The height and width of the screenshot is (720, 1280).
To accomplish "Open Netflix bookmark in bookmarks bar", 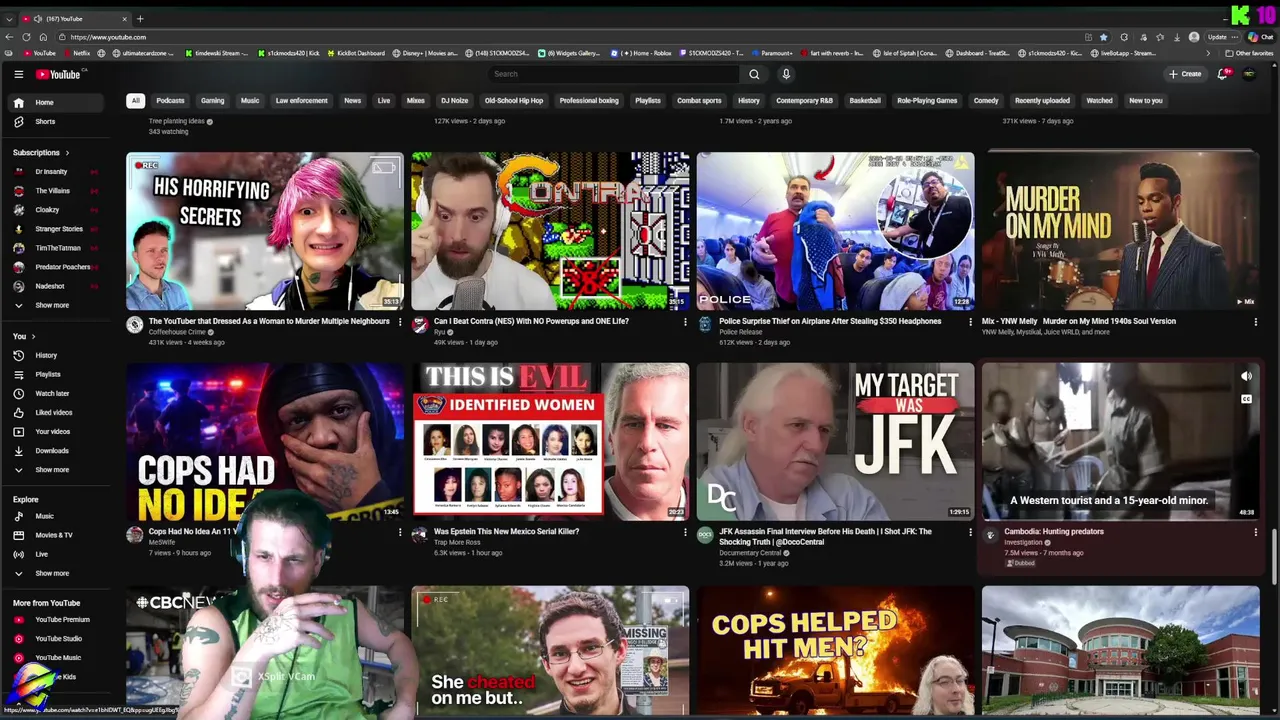I will (x=77, y=53).
